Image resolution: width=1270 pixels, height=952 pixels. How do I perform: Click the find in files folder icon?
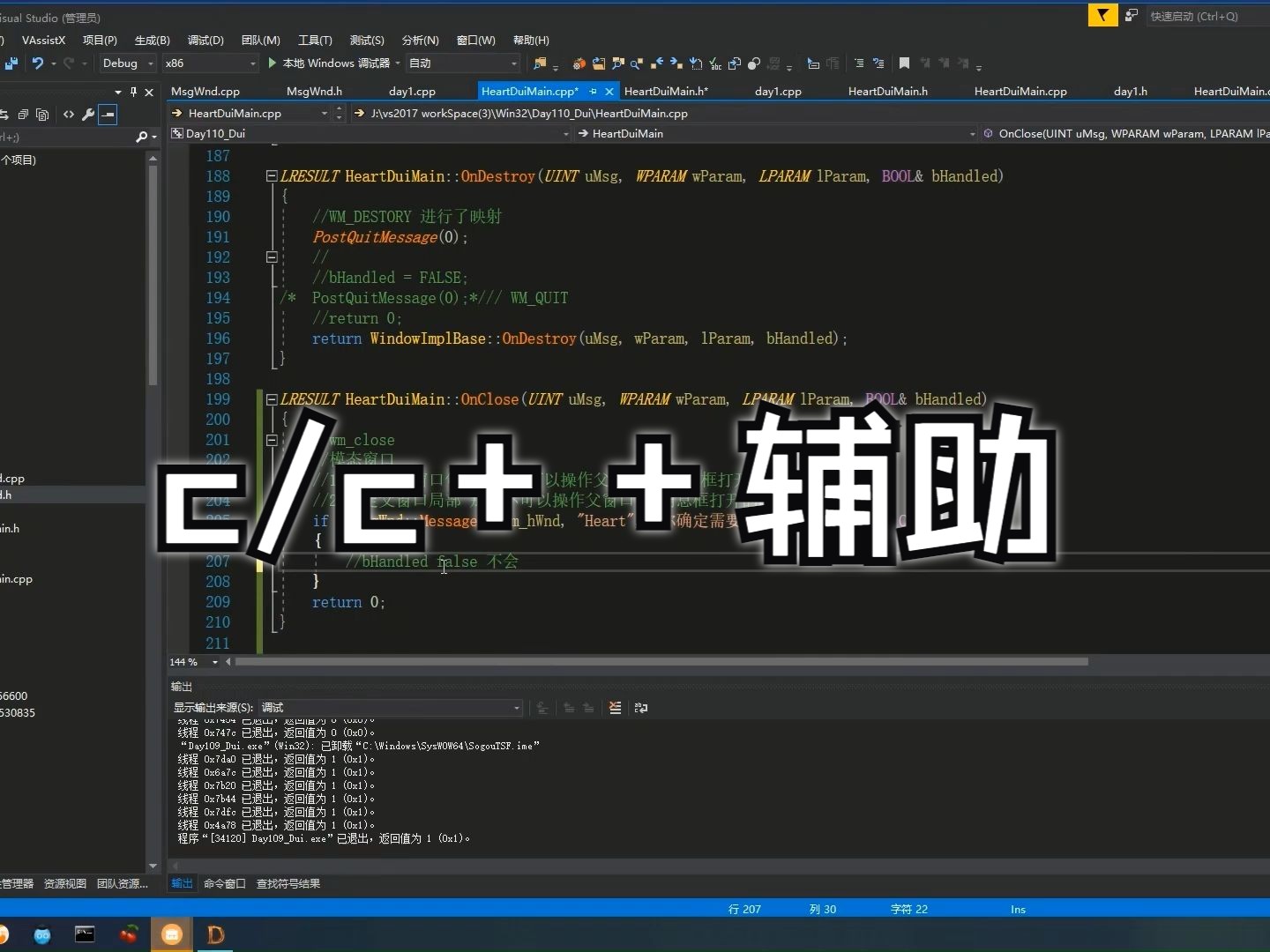pyautogui.click(x=540, y=63)
